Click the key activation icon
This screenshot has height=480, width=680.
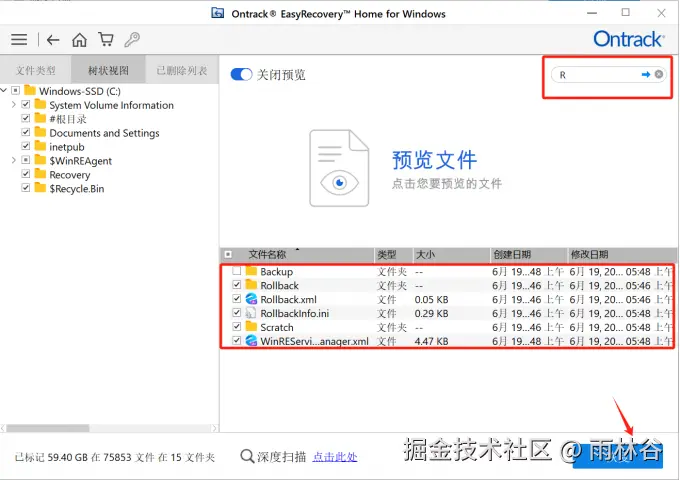pyautogui.click(x=132, y=39)
